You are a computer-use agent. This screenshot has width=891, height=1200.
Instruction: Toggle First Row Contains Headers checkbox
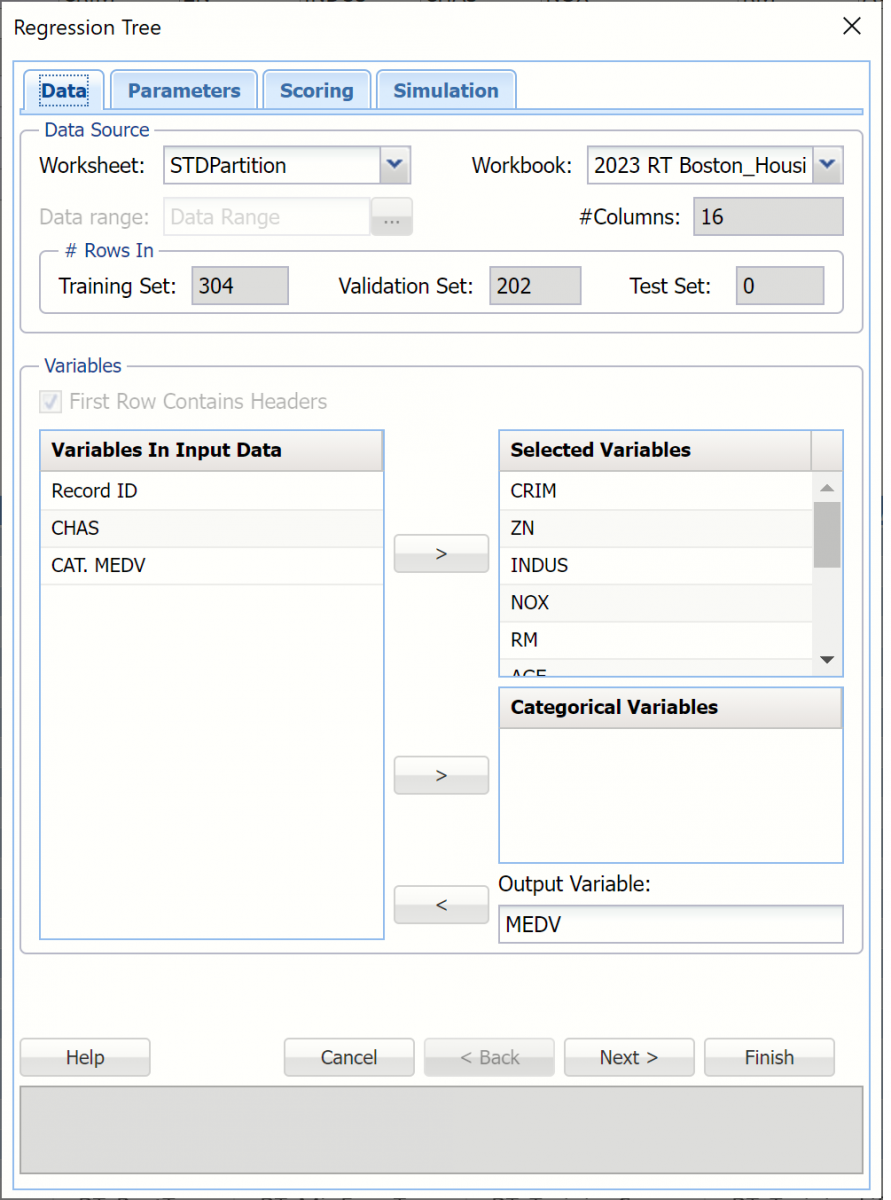49,402
